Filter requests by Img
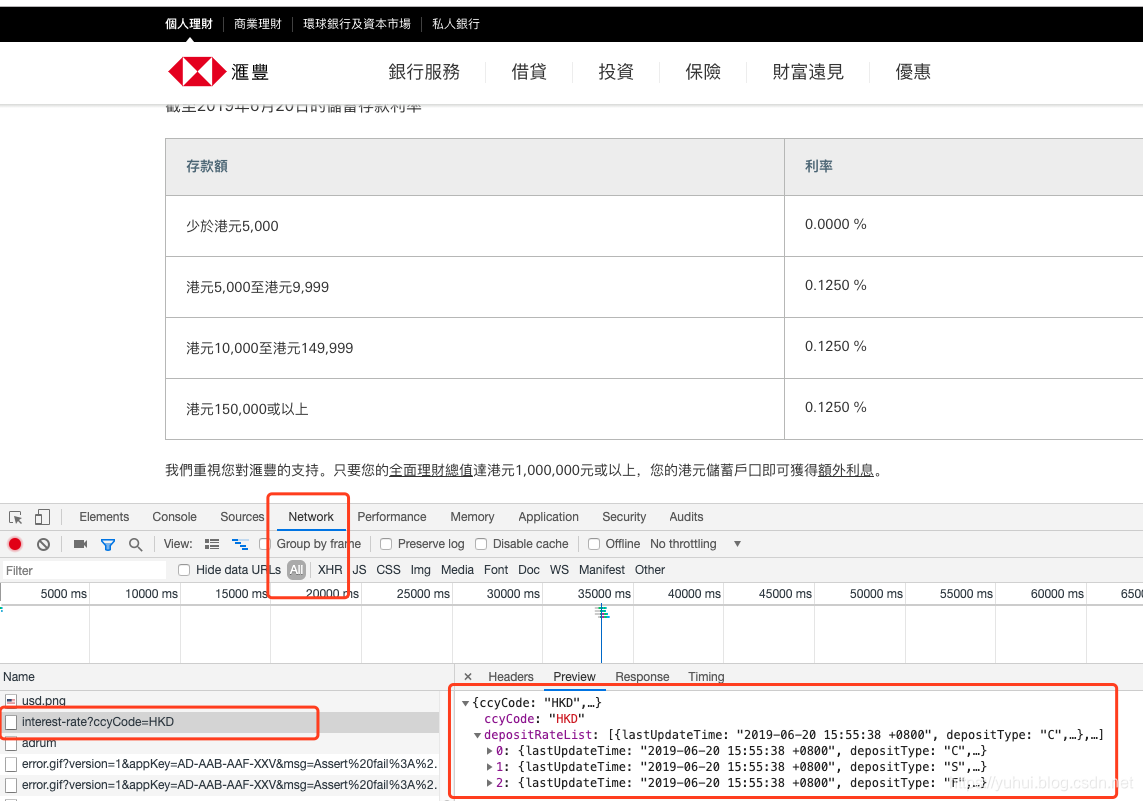The height and width of the screenshot is (801, 1143). [421, 570]
